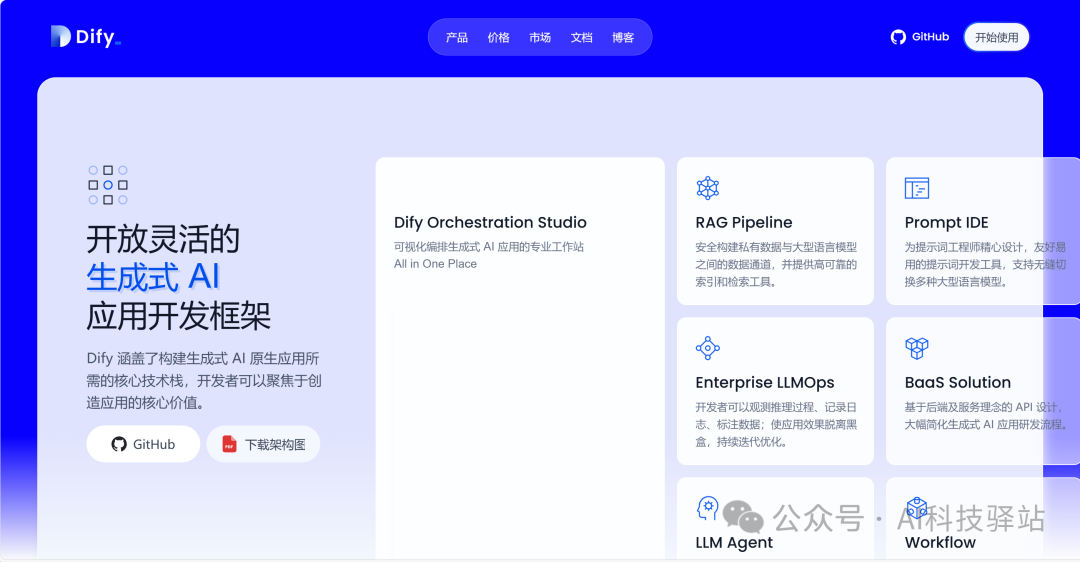Click the GitHub octocat icon in header
The height and width of the screenshot is (562, 1080).
898,37
